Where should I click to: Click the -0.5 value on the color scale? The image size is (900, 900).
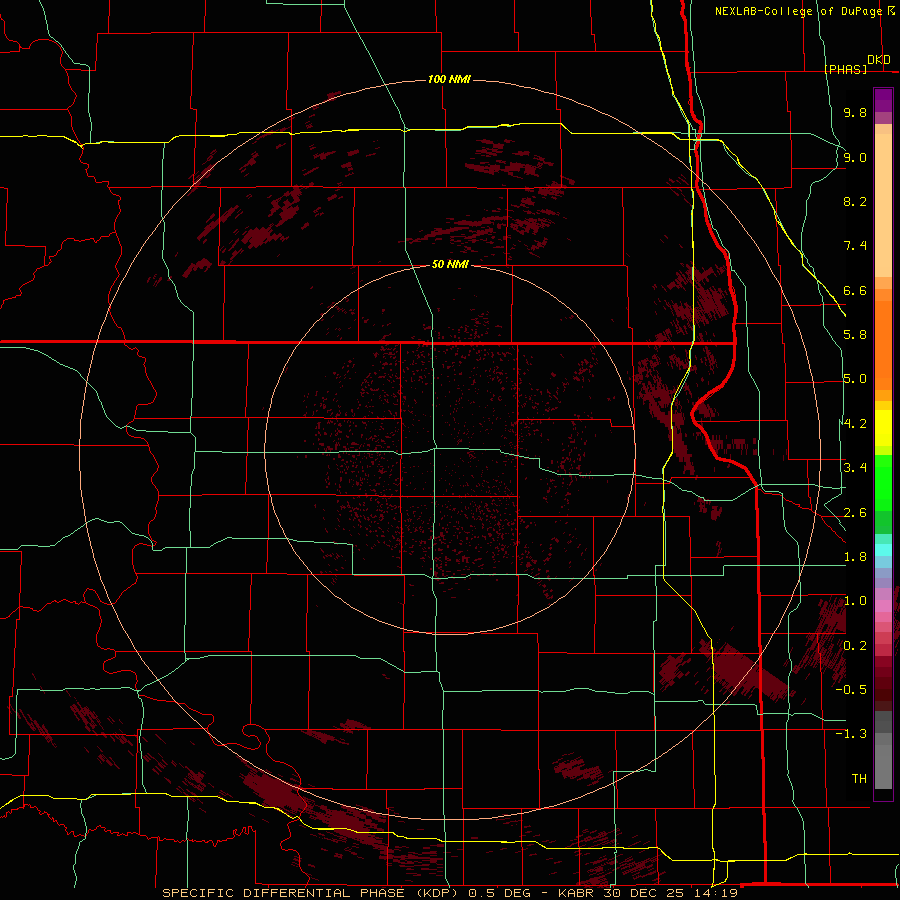[851, 690]
